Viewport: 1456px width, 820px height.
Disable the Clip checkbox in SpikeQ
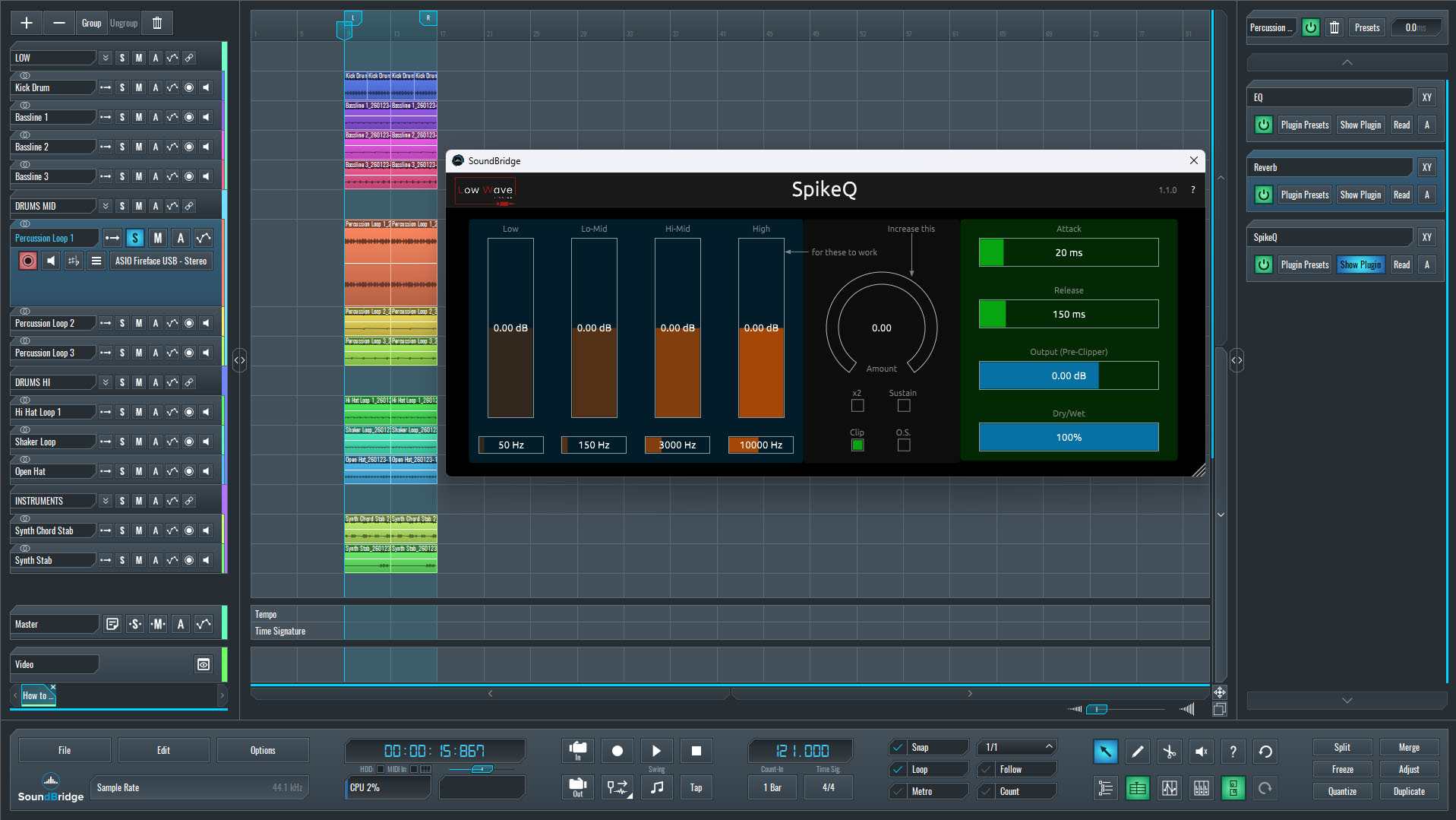tap(857, 445)
